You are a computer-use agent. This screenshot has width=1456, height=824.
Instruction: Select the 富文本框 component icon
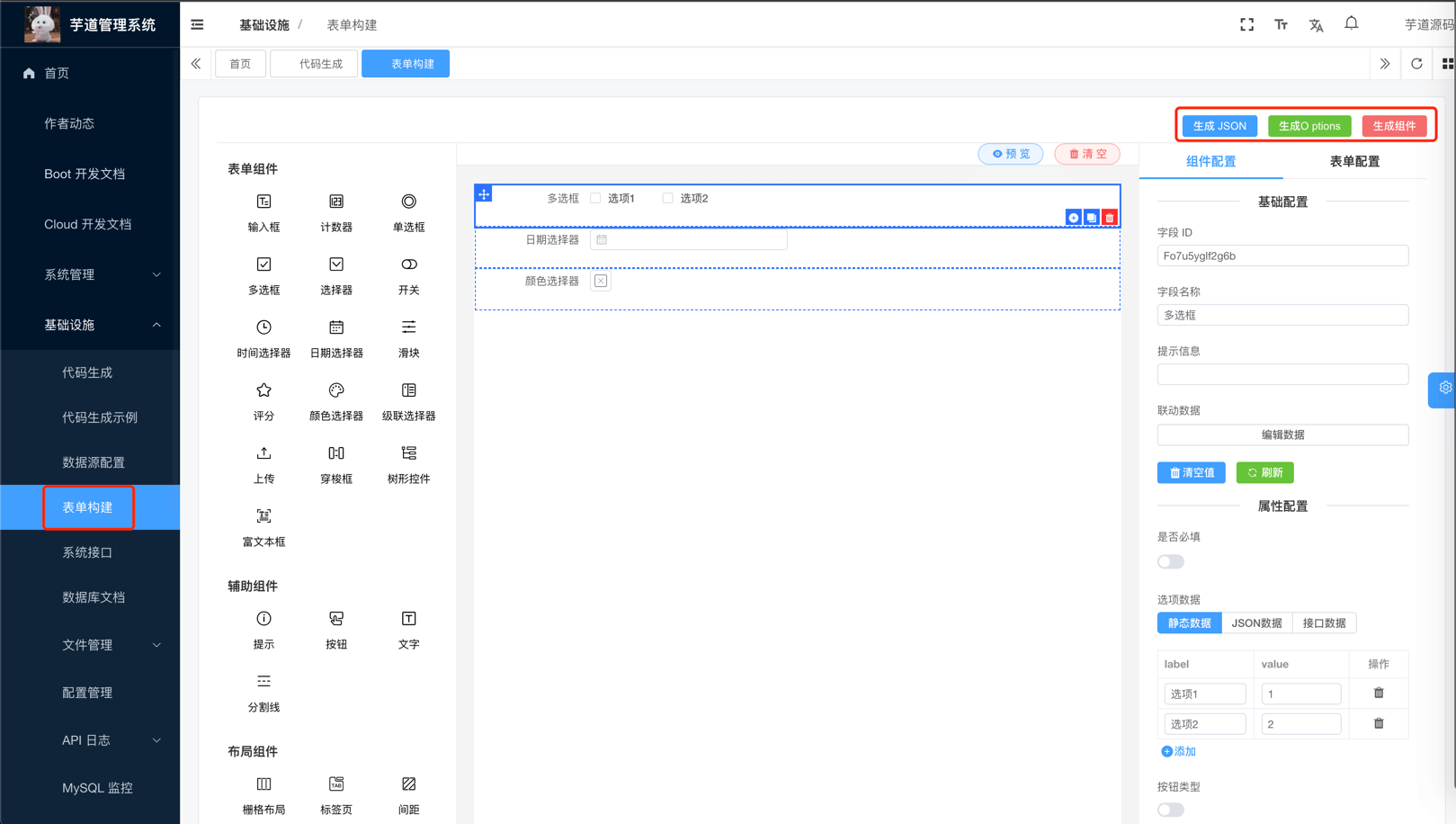click(x=264, y=515)
